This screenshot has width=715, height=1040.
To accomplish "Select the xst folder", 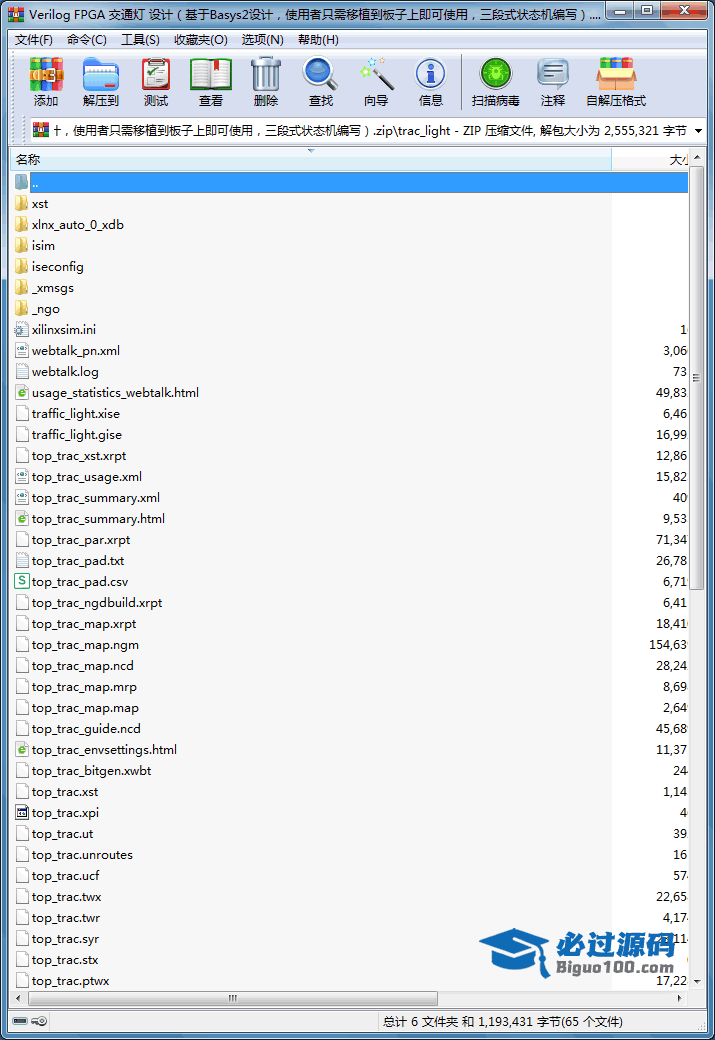I will click(40, 204).
